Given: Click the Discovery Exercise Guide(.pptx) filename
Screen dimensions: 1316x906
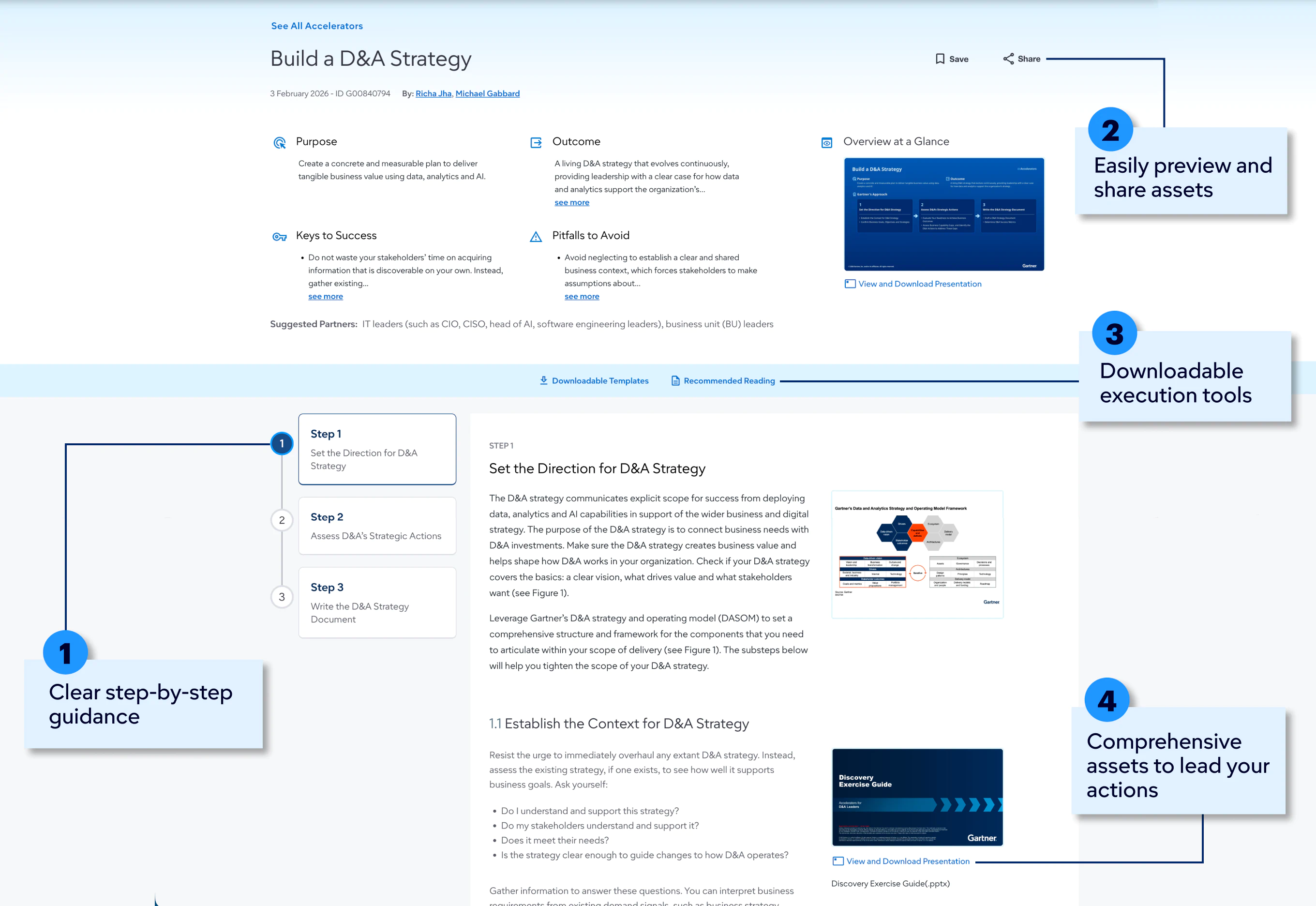Looking at the screenshot, I should click(890, 883).
